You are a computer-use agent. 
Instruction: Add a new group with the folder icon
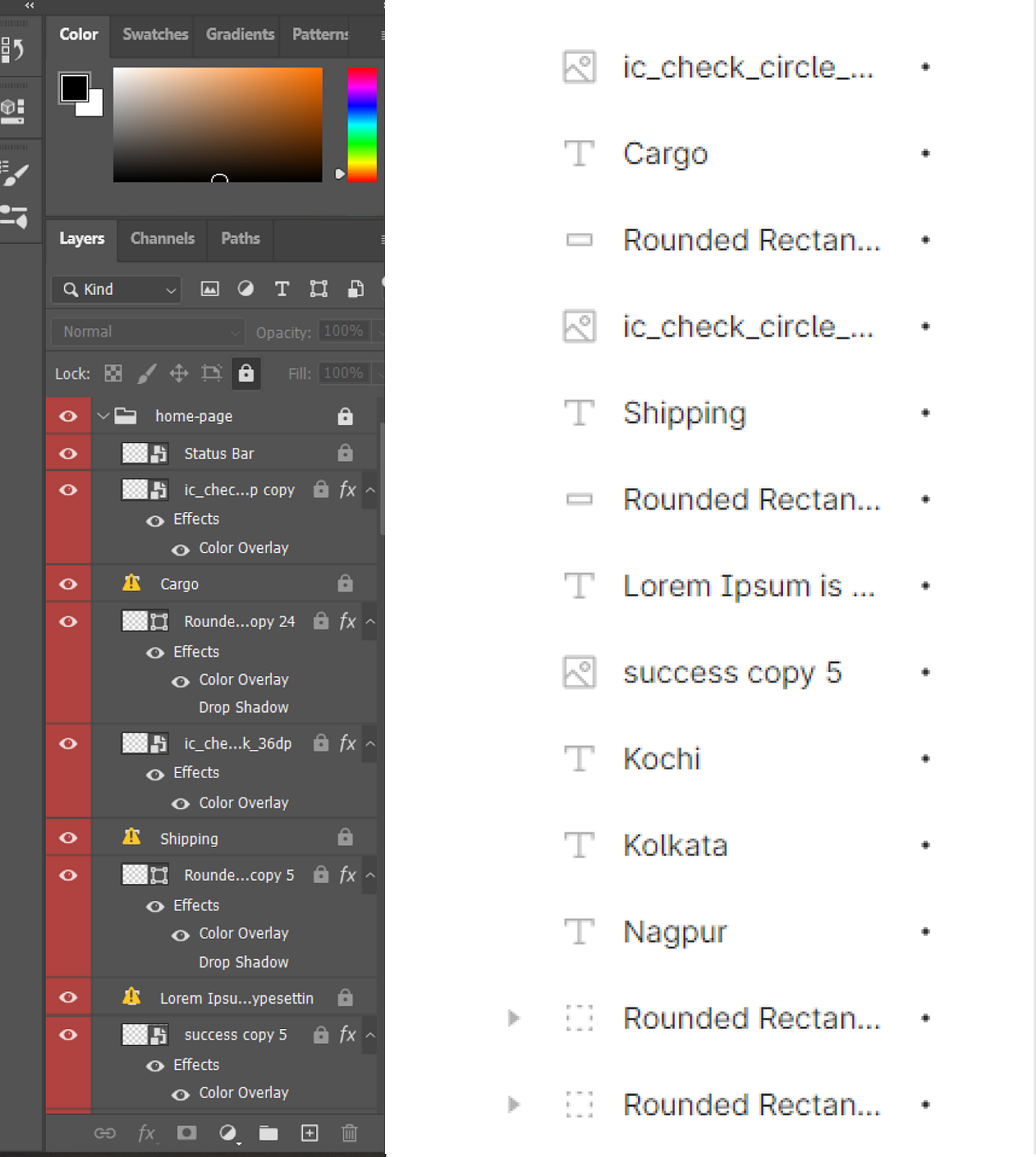pos(269,1133)
